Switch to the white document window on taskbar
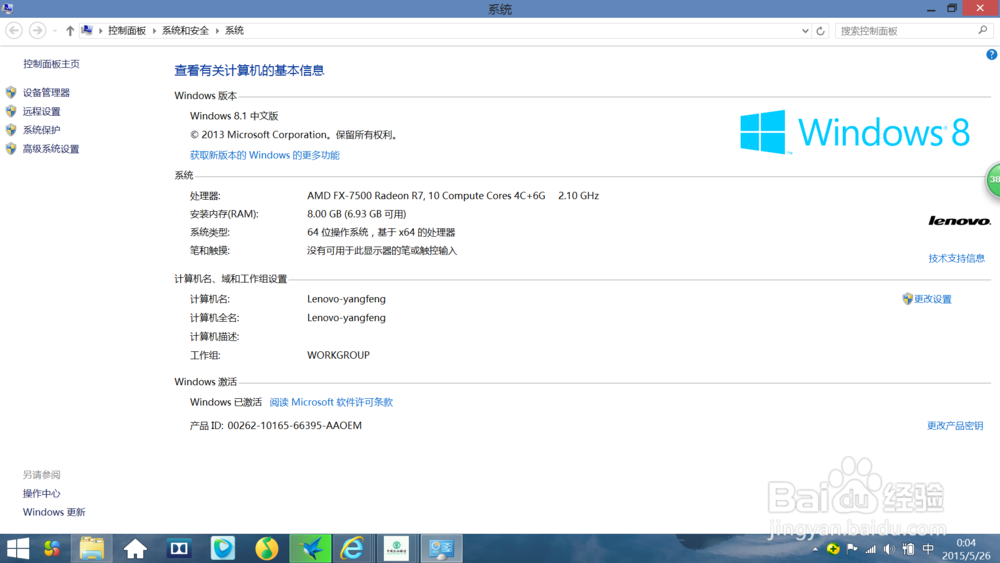Screen dimensions: 1000x563 point(397,548)
